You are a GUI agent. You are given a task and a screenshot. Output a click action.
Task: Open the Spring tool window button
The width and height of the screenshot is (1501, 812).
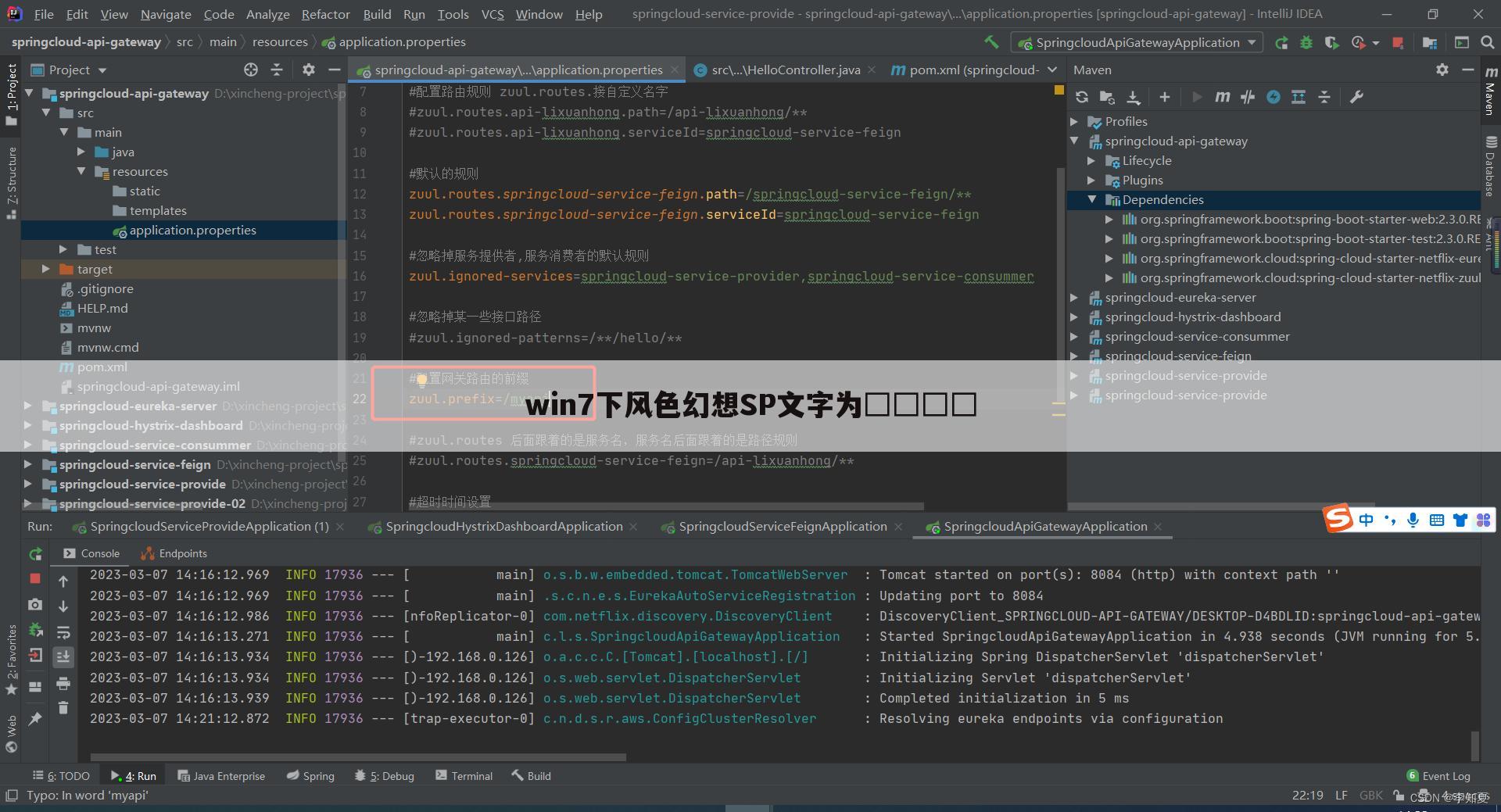pyautogui.click(x=310, y=776)
